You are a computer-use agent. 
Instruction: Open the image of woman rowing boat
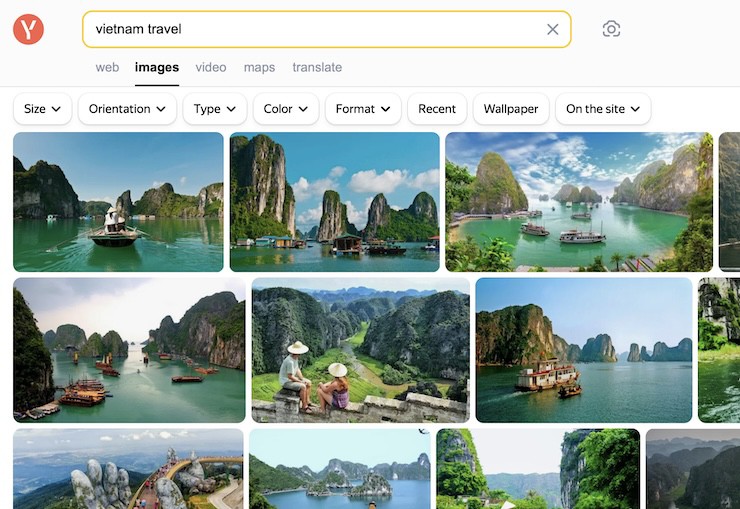[118, 202]
